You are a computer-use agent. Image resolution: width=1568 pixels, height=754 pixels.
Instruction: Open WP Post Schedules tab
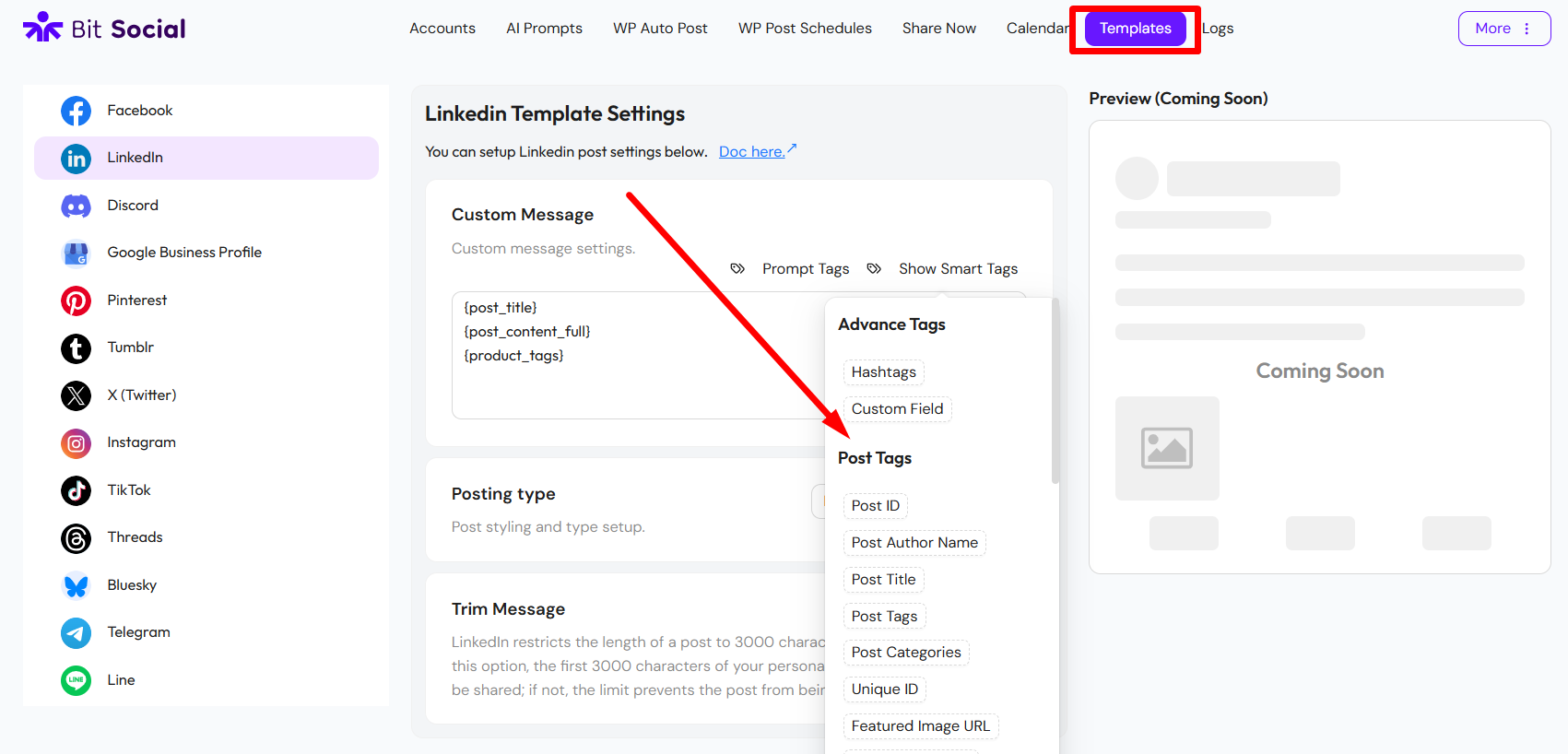[x=805, y=29]
